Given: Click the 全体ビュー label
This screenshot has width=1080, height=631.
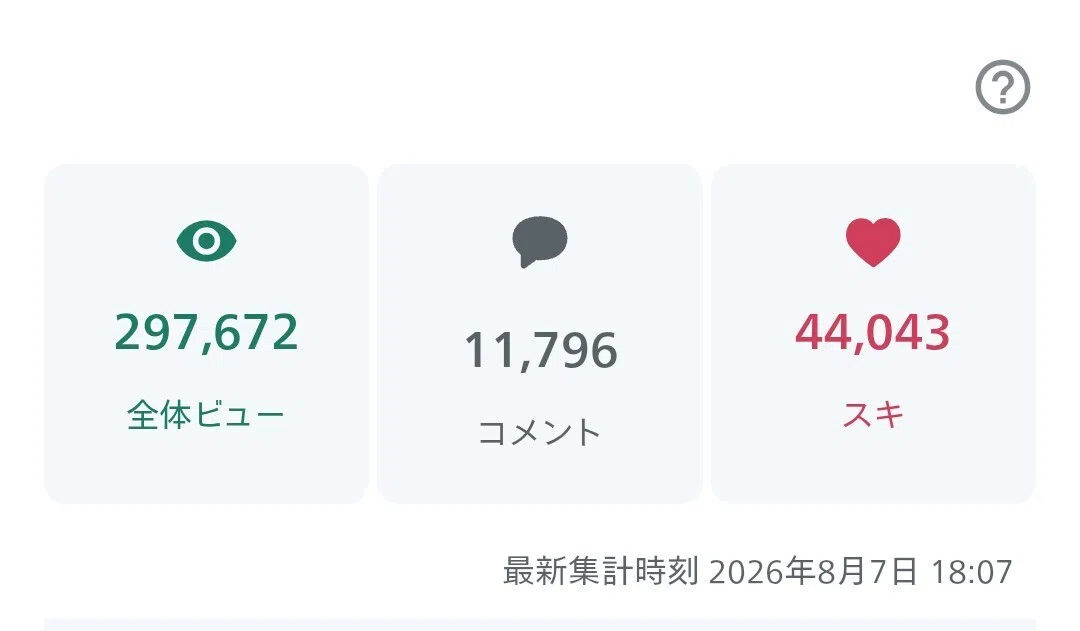Looking at the screenshot, I should click(206, 415).
